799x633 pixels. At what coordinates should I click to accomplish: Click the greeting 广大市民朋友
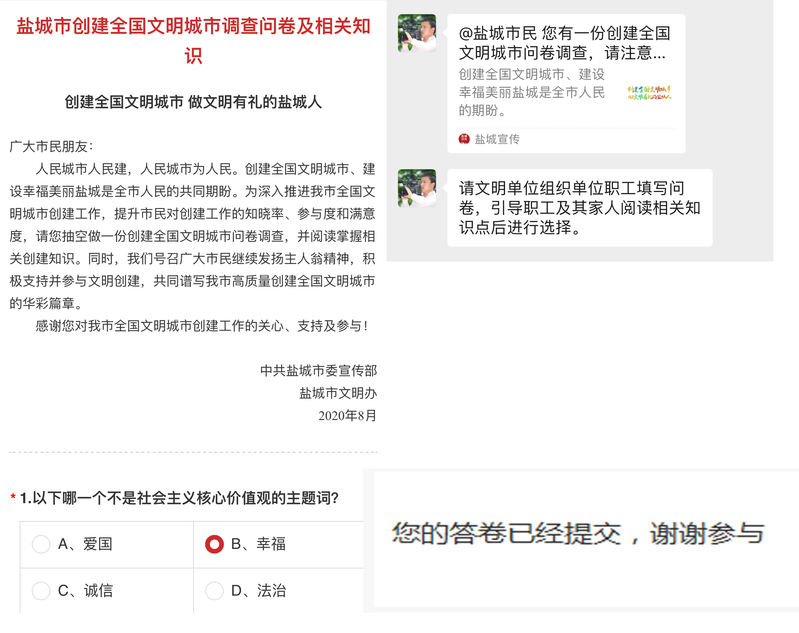tap(51, 146)
